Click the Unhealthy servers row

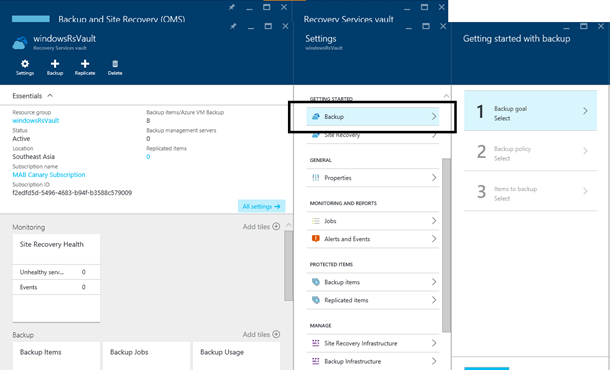tap(56, 272)
